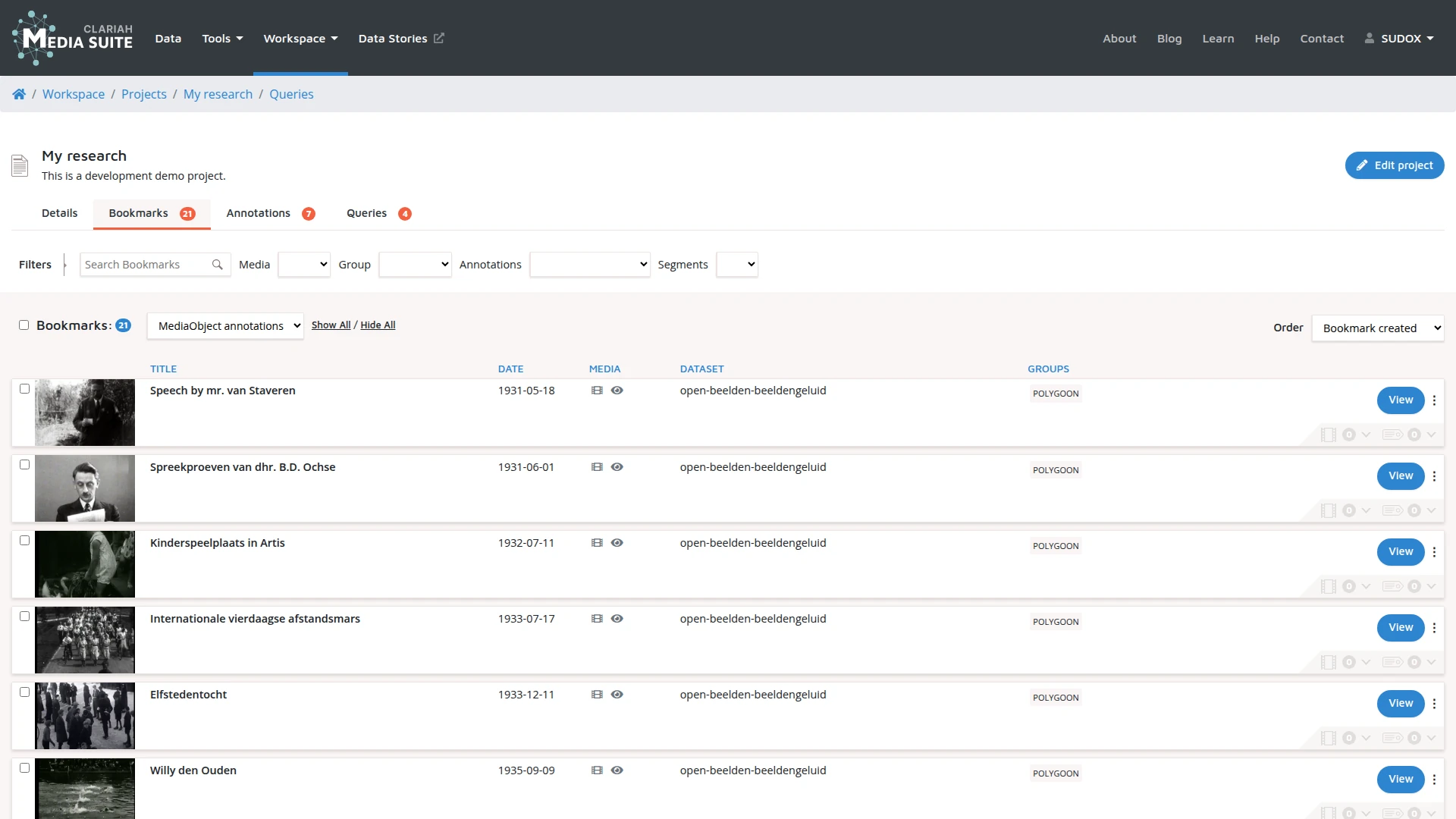The image size is (1456, 819).
Task: Open the Order 'Bookmark created' dropdown
Action: (1377, 328)
